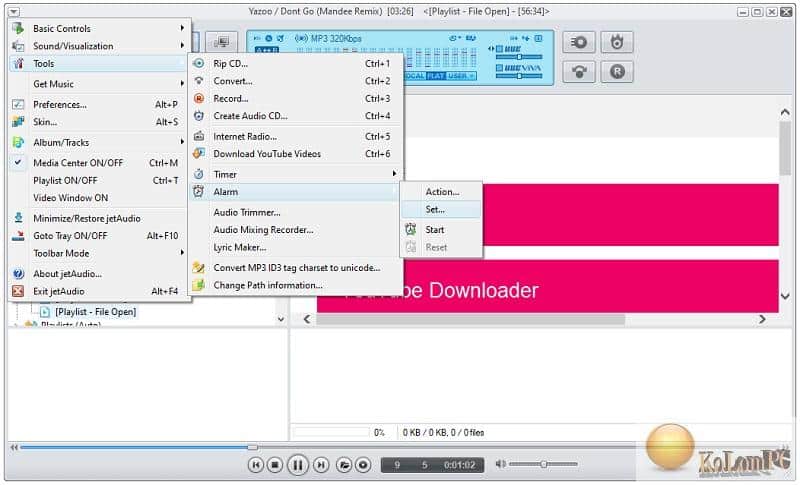Click the Goto Tray icon
Viewport: 800px width, 485px height.
(x=18, y=236)
